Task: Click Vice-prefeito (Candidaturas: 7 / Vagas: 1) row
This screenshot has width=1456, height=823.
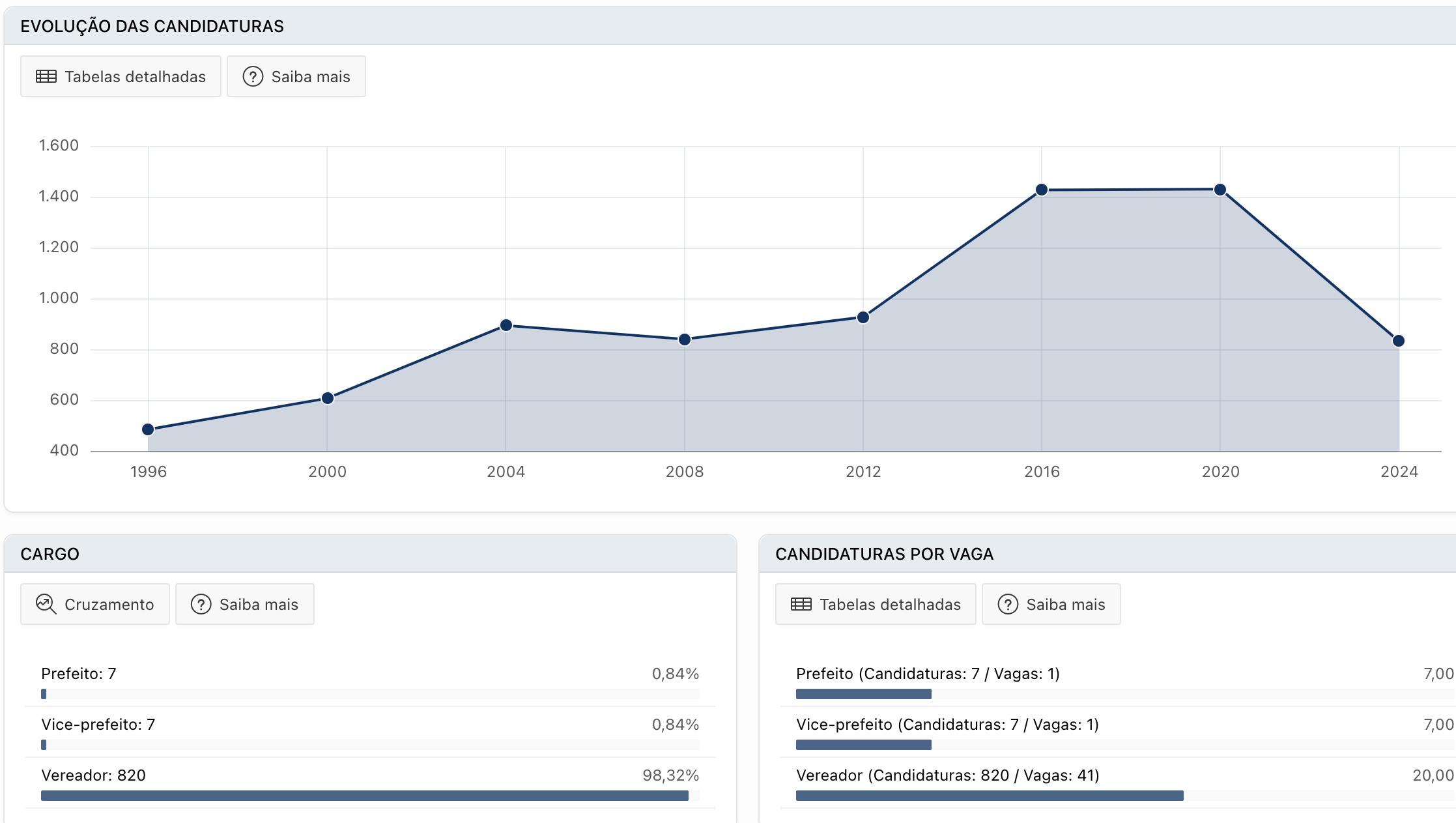Action: (x=947, y=725)
